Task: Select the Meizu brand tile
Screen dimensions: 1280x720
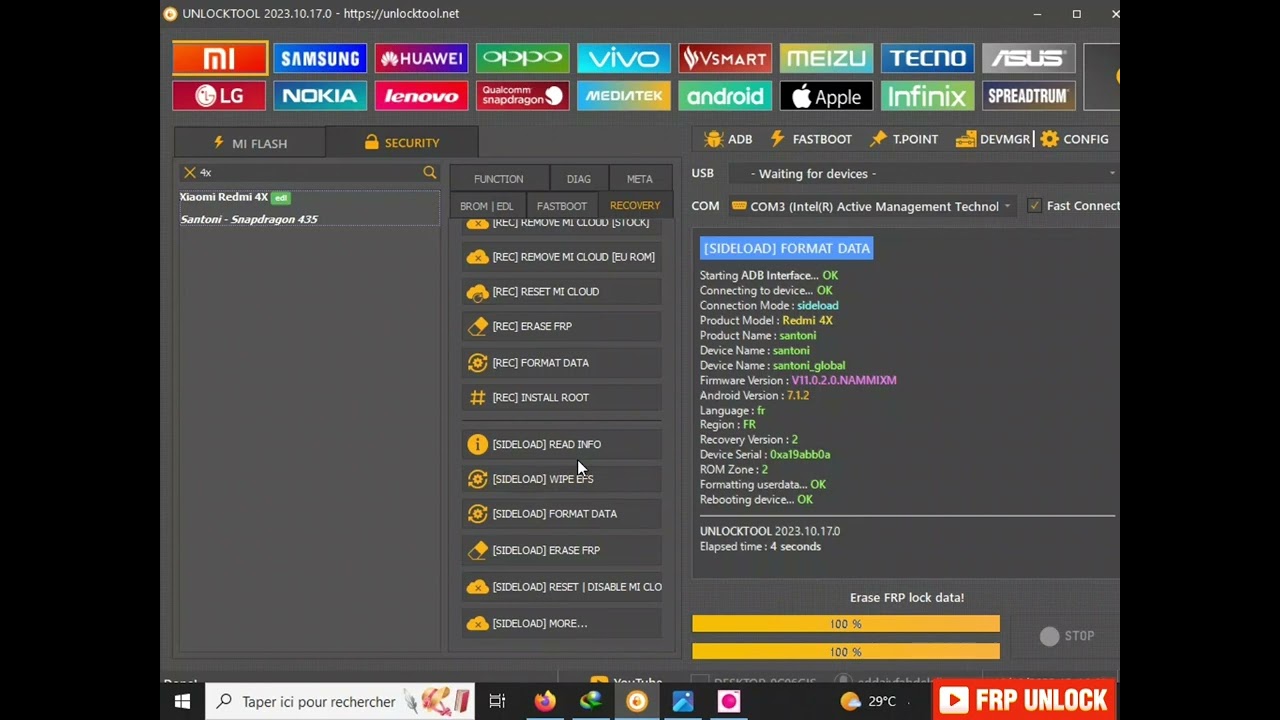Action: pos(826,58)
